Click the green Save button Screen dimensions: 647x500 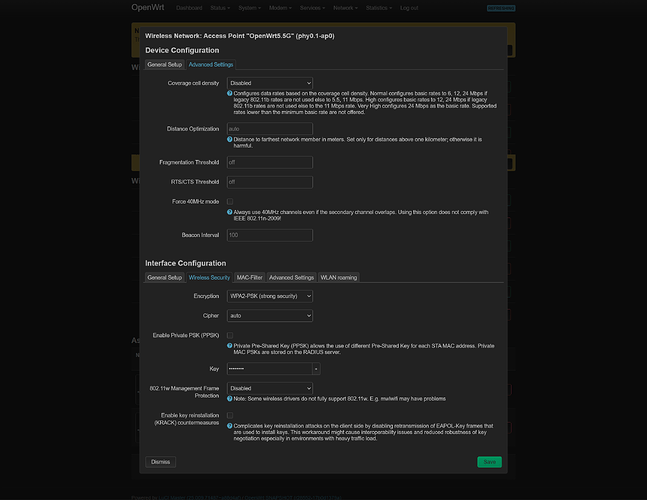pos(489,462)
